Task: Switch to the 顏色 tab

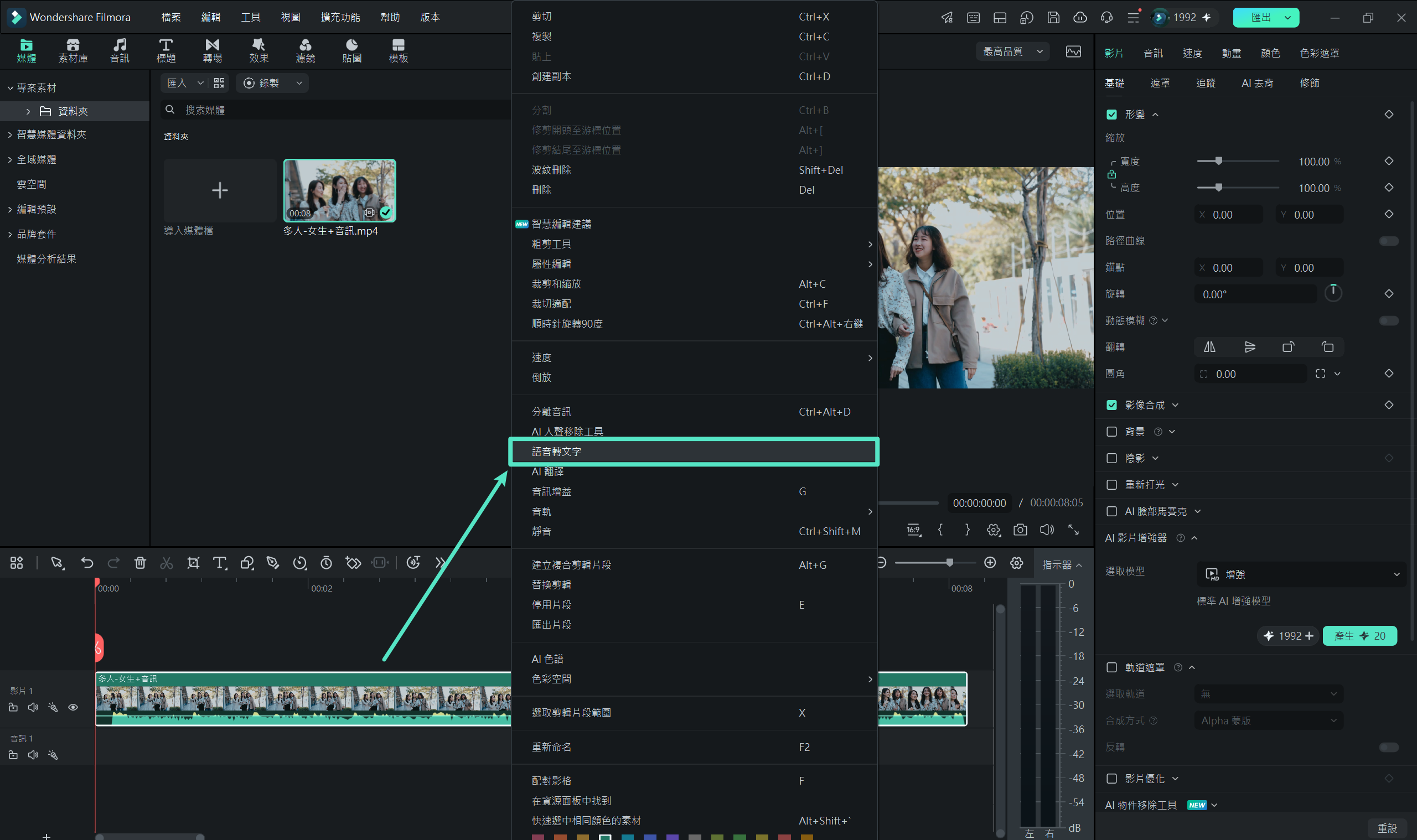Action: pos(1270,53)
